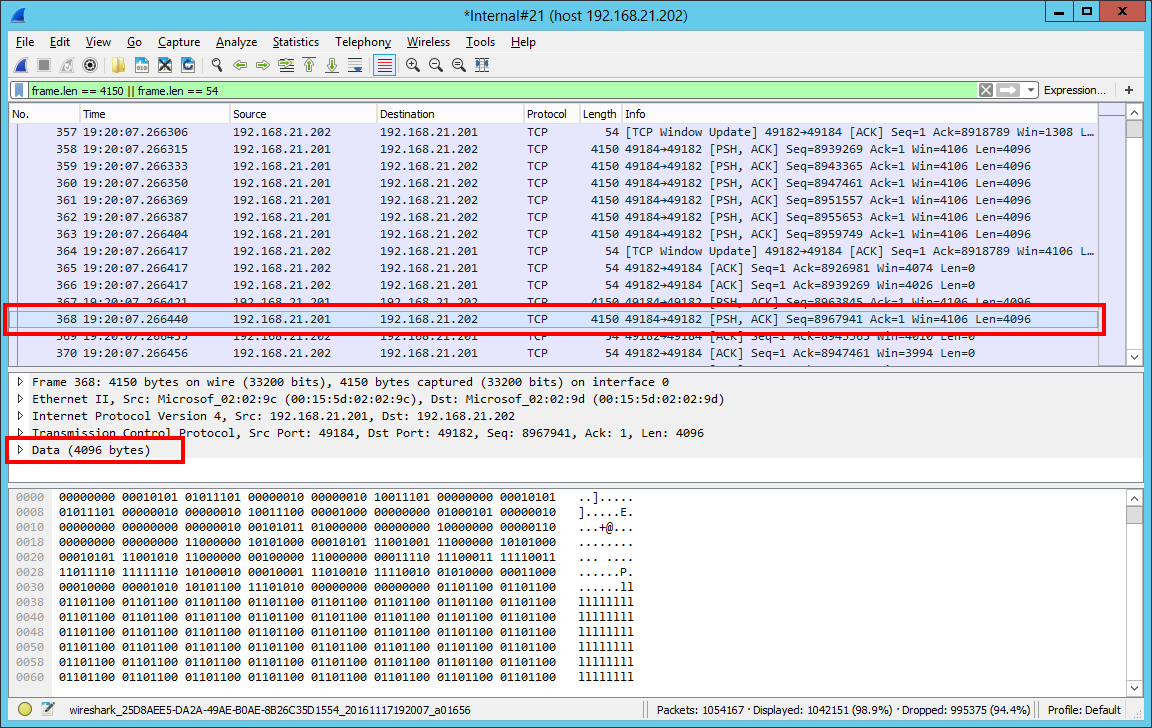The image size is (1152, 728).
Task: Find a packet with magnifier icon
Action: [x=217, y=65]
